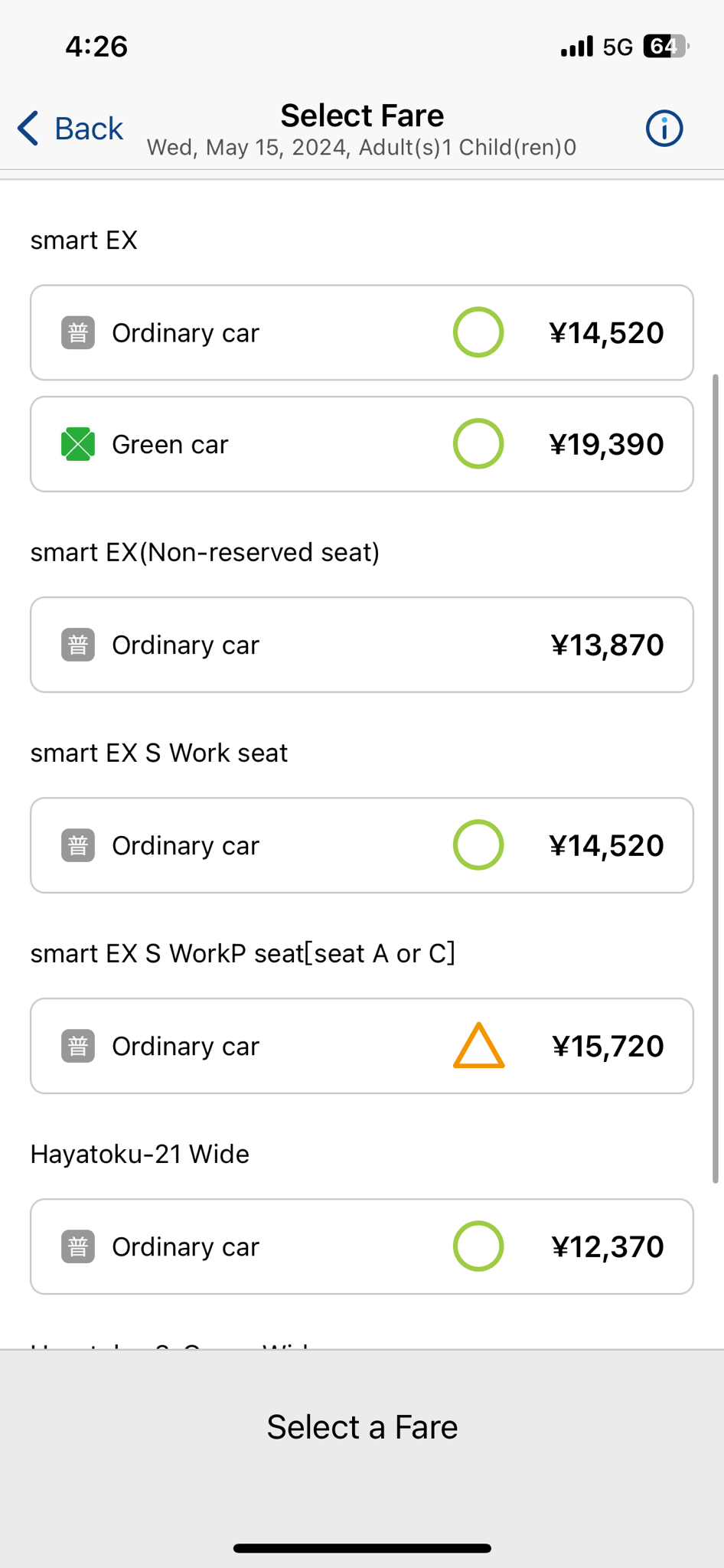Tap the back chevron arrow

(x=28, y=128)
